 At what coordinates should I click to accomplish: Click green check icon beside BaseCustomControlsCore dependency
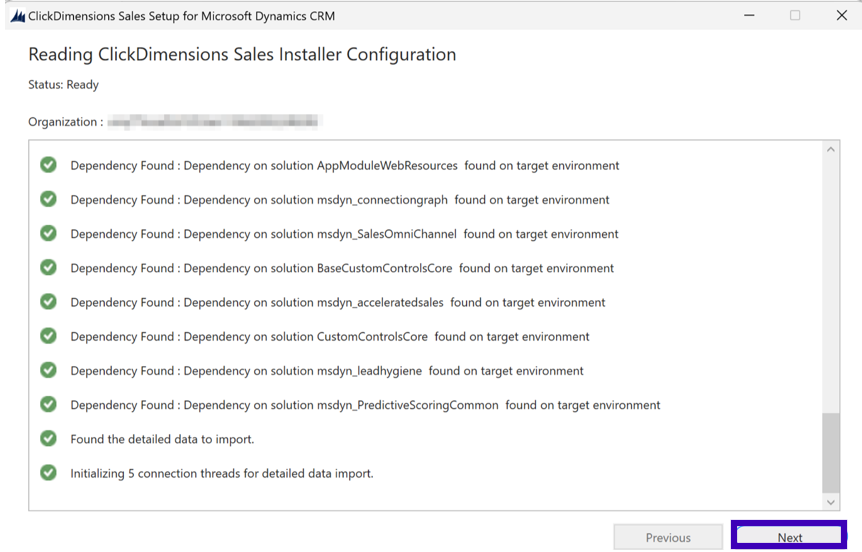point(48,268)
